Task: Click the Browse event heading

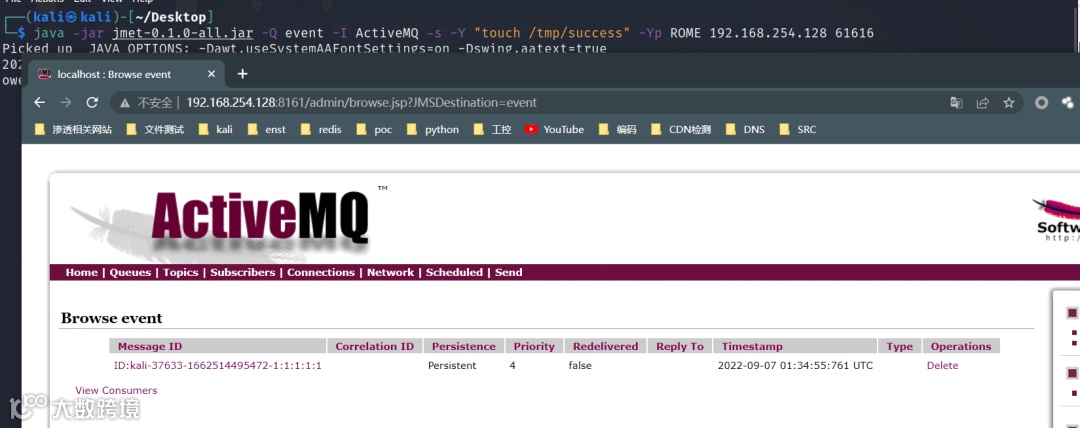Action: coord(112,318)
